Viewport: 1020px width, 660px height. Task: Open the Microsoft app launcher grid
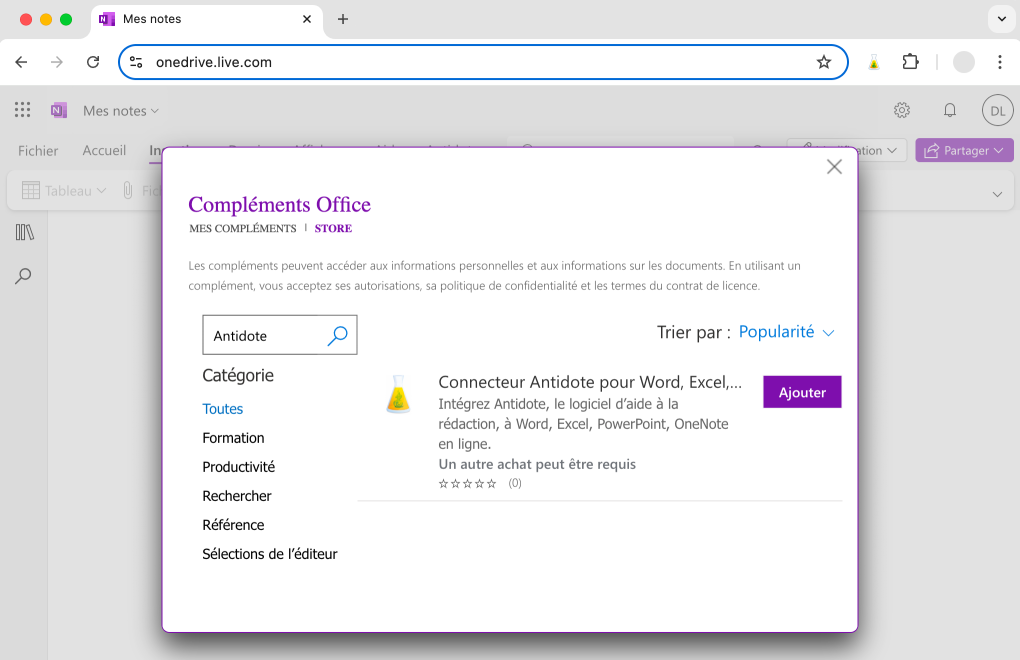tap(23, 110)
